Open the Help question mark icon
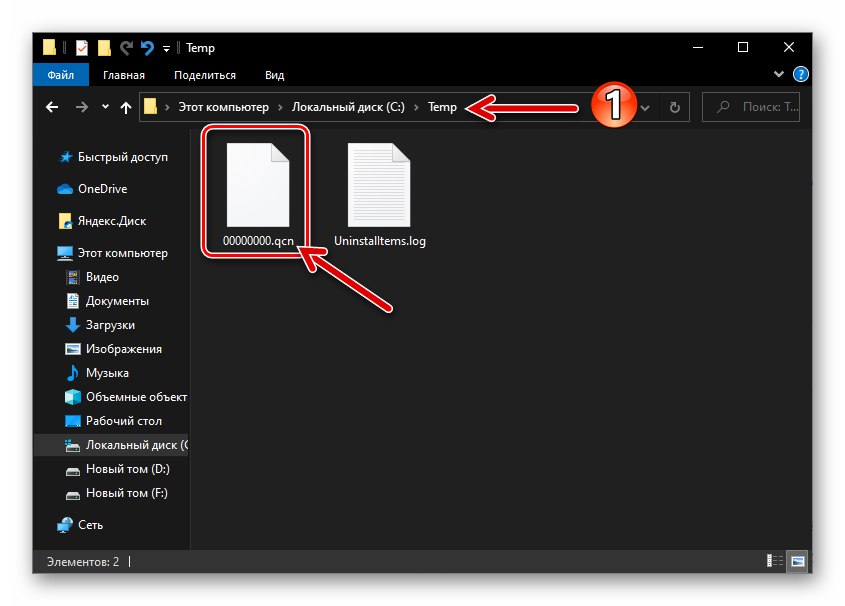Viewport: 845px width, 606px height. pyautogui.click(x=800, y=74)
